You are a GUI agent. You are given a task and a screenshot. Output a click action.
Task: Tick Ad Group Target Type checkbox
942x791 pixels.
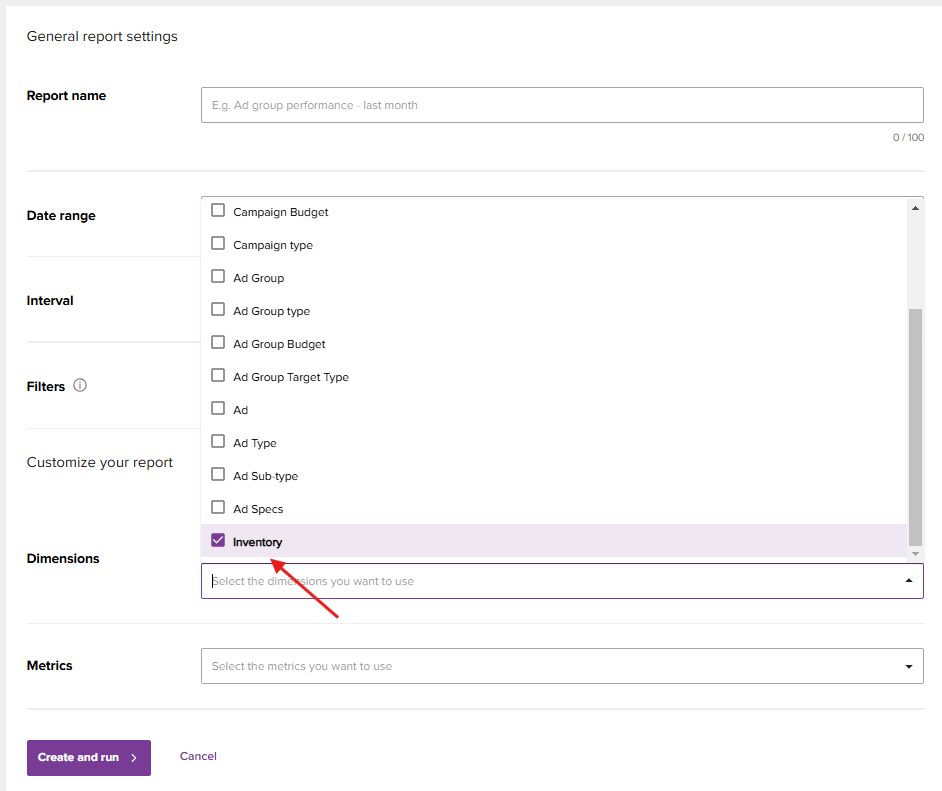218,375
